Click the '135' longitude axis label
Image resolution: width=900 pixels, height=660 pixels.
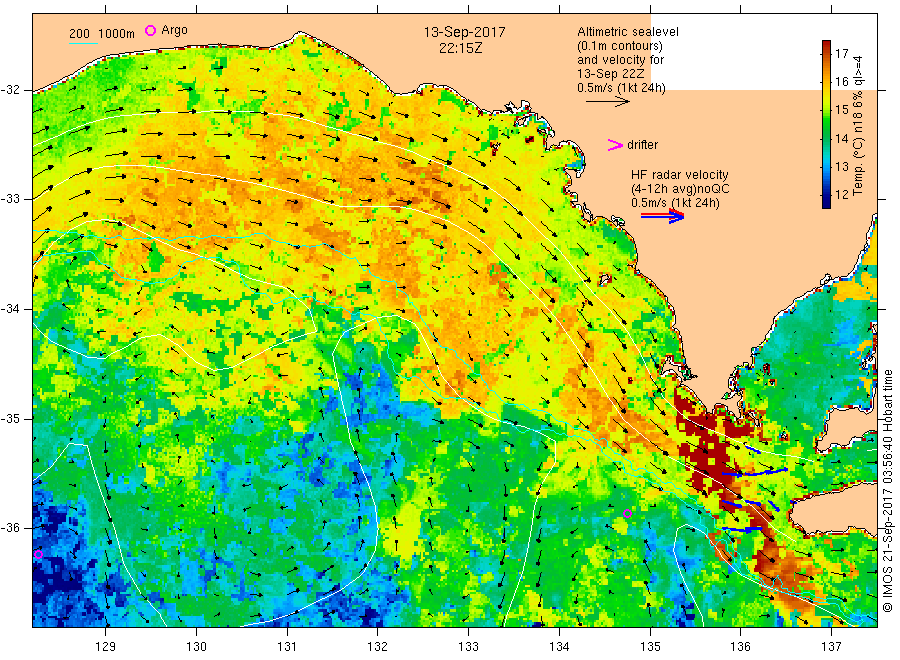650,647
